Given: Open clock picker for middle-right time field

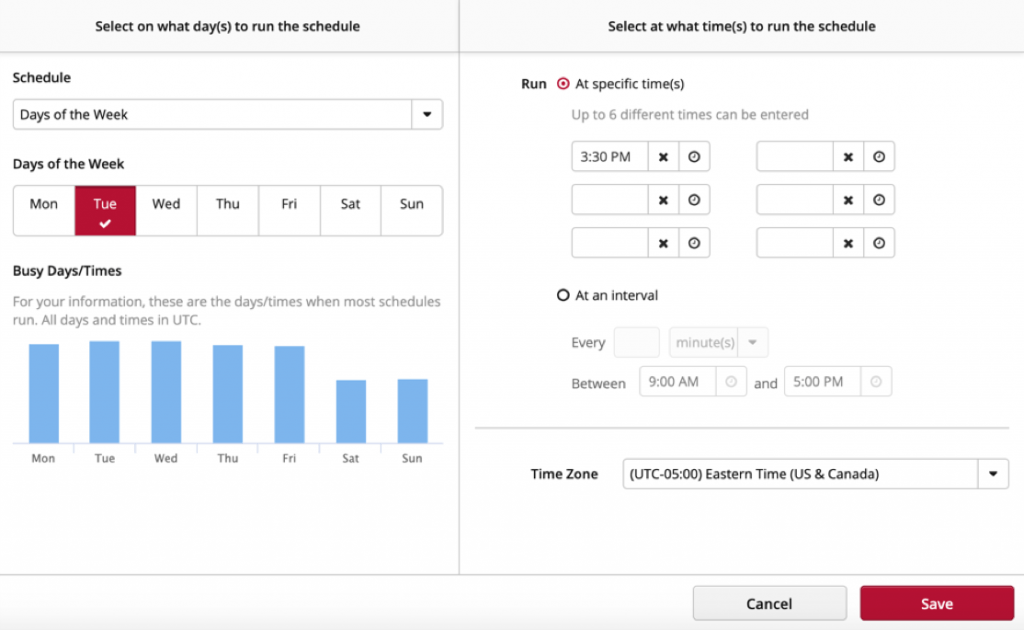Looking at the screenshot, I should point(879,200).
